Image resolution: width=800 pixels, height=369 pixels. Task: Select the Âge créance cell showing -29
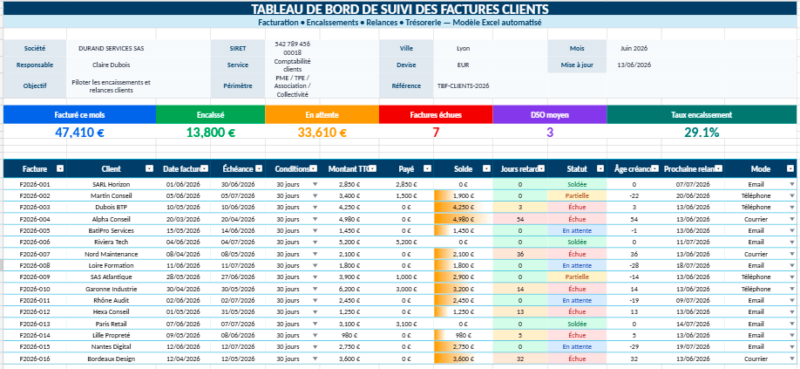[634, 347]
